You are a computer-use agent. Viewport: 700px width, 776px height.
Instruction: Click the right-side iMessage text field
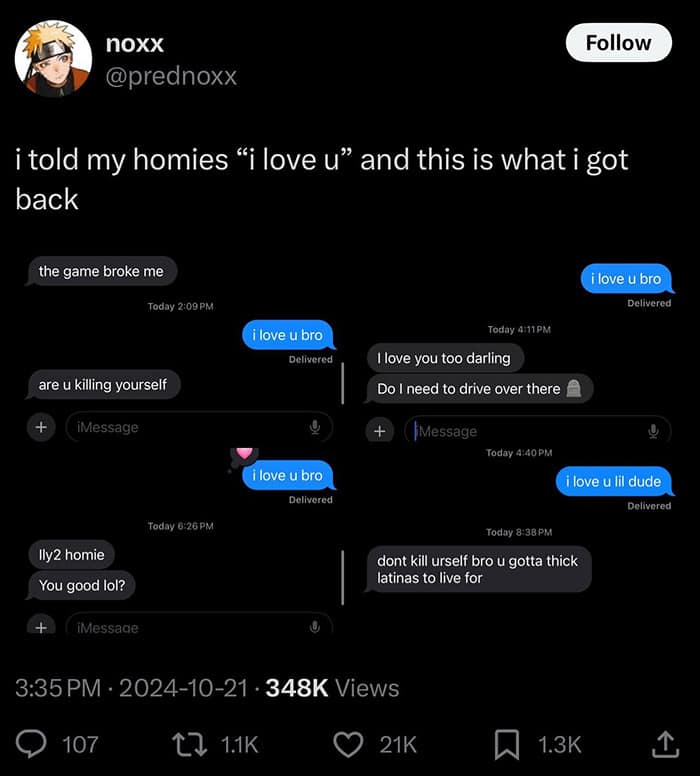(x=538, y=431)
